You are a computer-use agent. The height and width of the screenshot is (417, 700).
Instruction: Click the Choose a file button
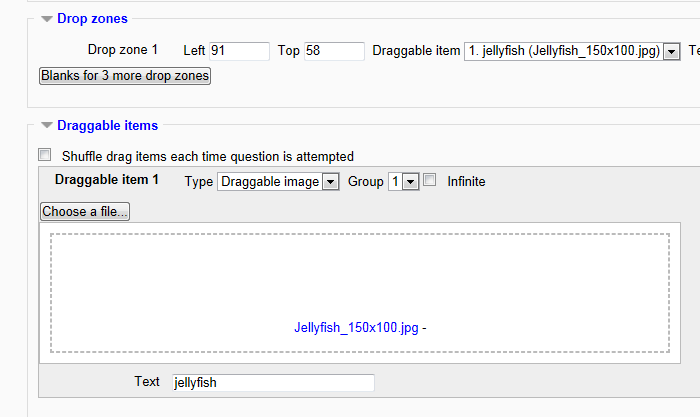(x=85, y=212)
